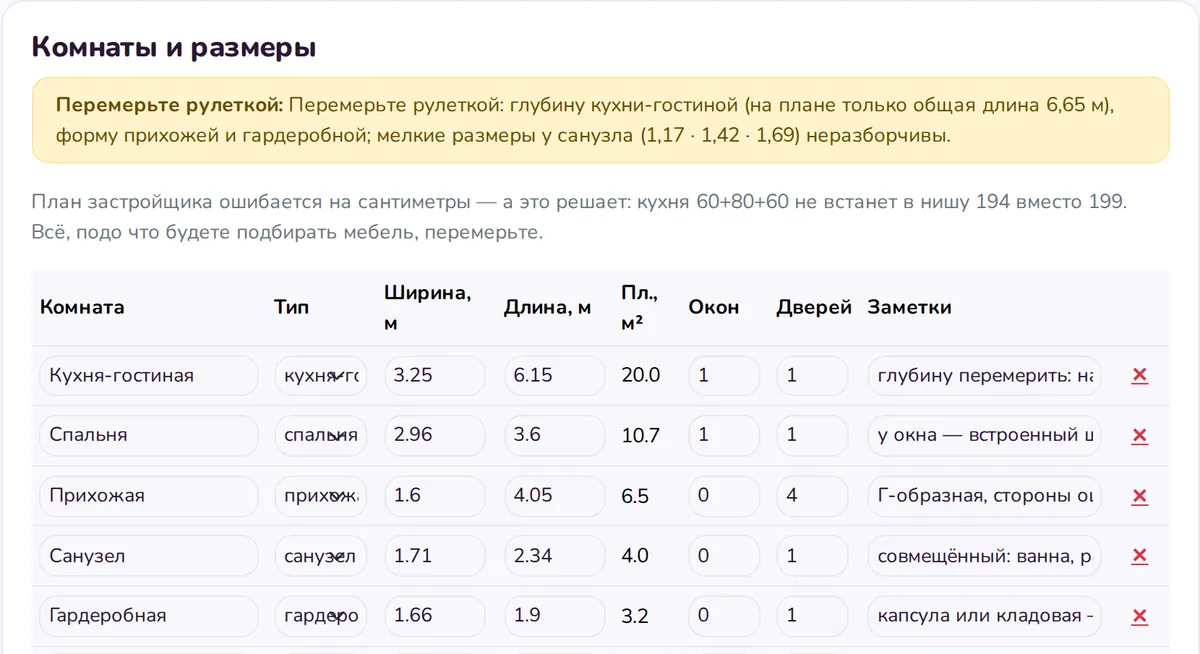
Task: Edit room name field Санузел
Action: point(148,556)
